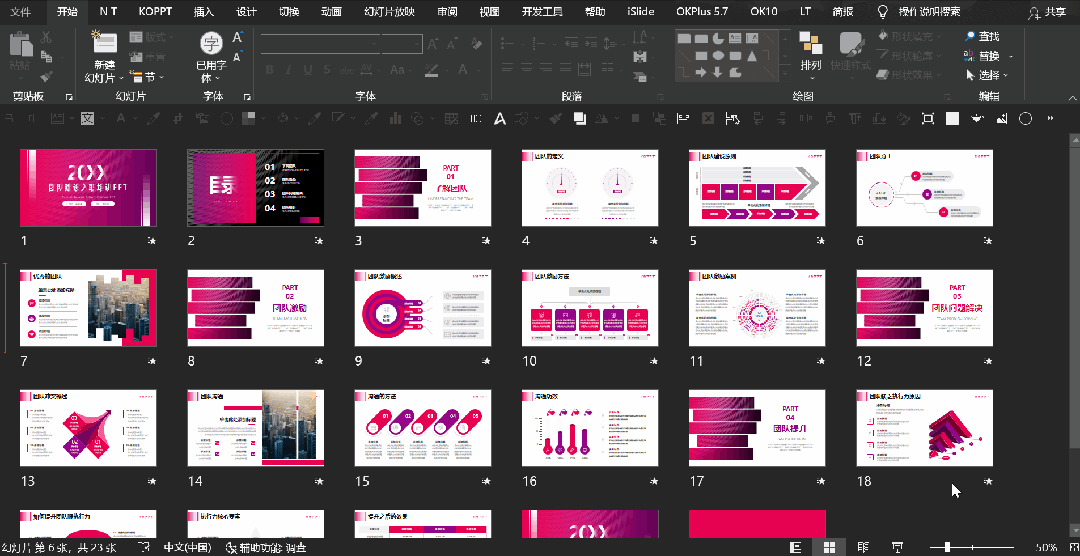1080x556 pixels.
Task: Click the 查找 find magnifier icon
Action: [970, 36]
